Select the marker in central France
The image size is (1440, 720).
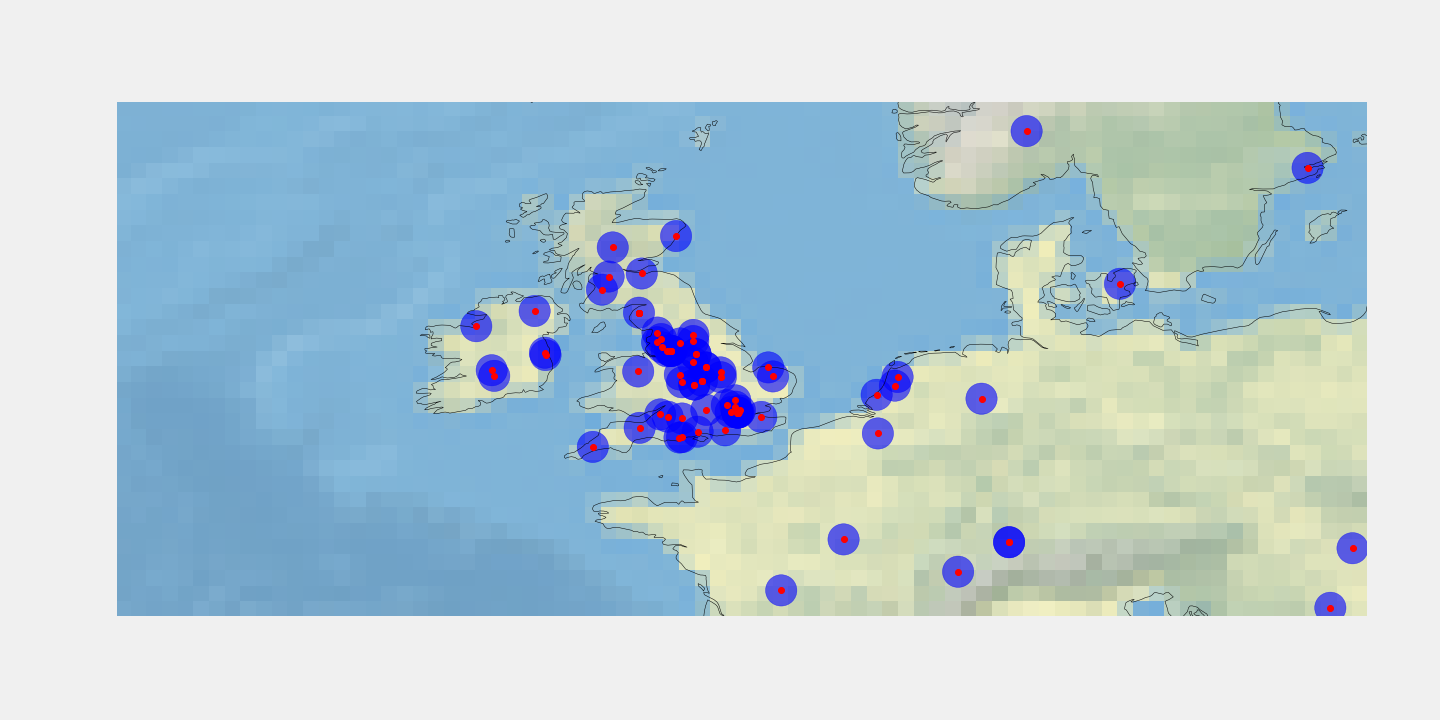844,539
